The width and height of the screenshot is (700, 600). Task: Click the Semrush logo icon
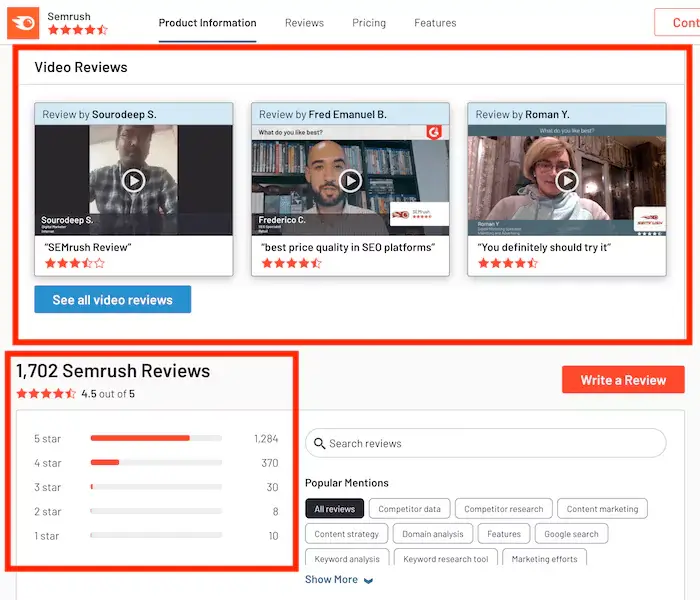point(23,23)
